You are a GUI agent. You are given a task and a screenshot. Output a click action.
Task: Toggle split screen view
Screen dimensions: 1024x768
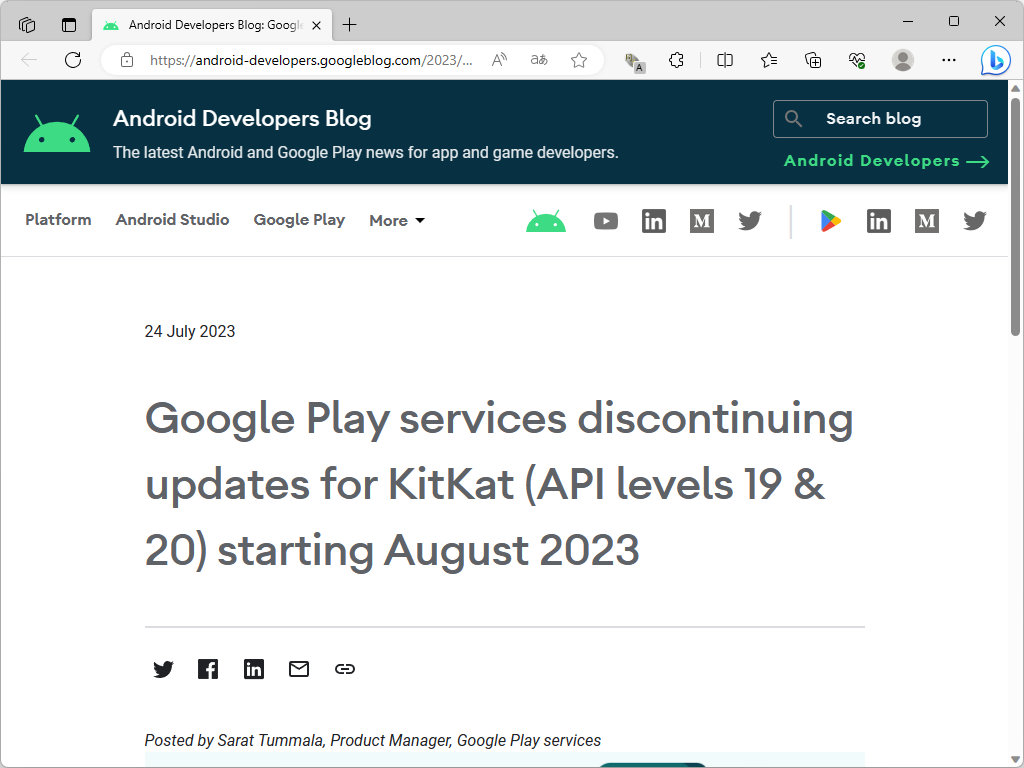(x=725, y=60)
